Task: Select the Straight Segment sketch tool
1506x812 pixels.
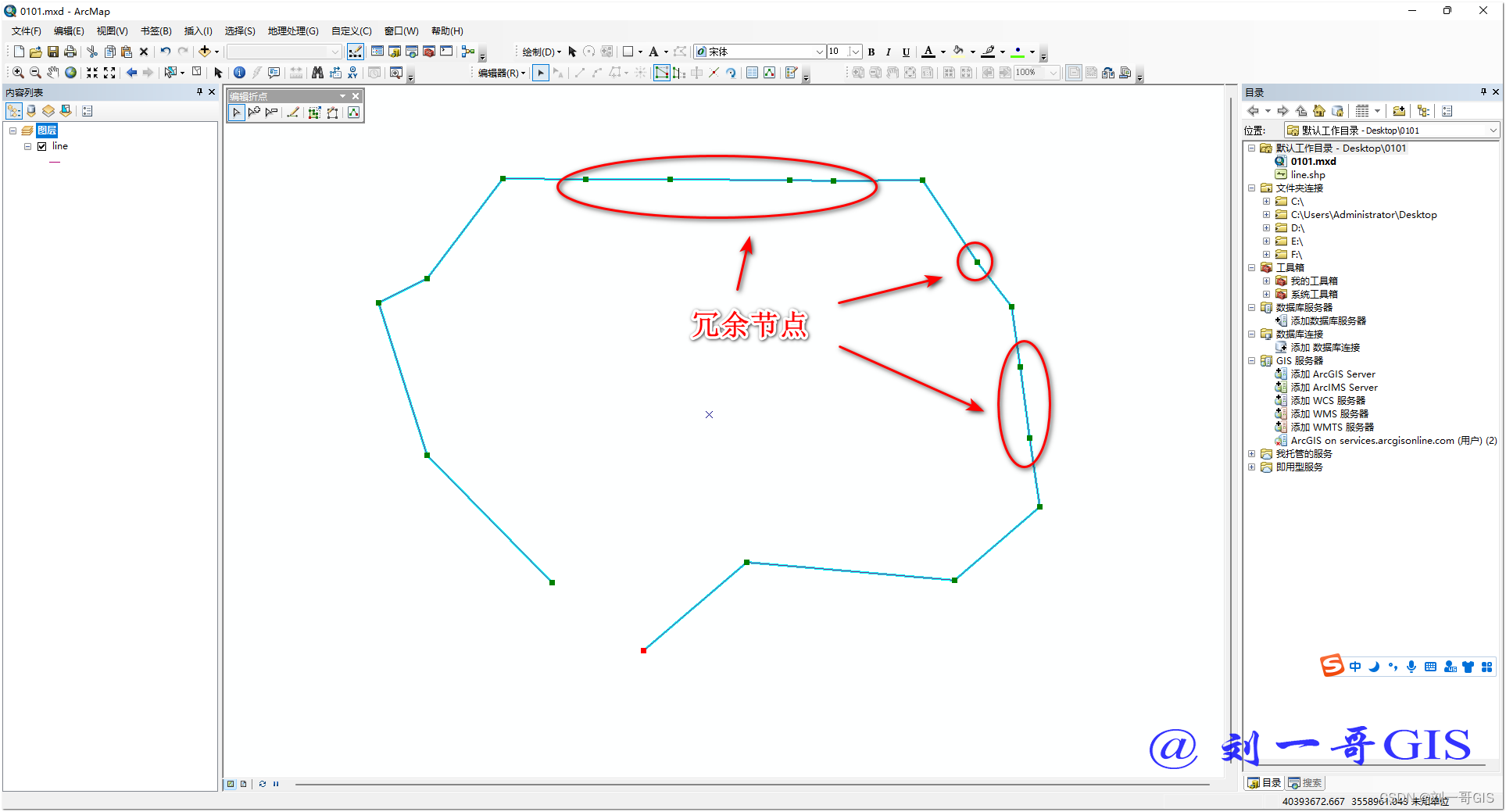Action: pyautogui.click(x=580, y=73)
